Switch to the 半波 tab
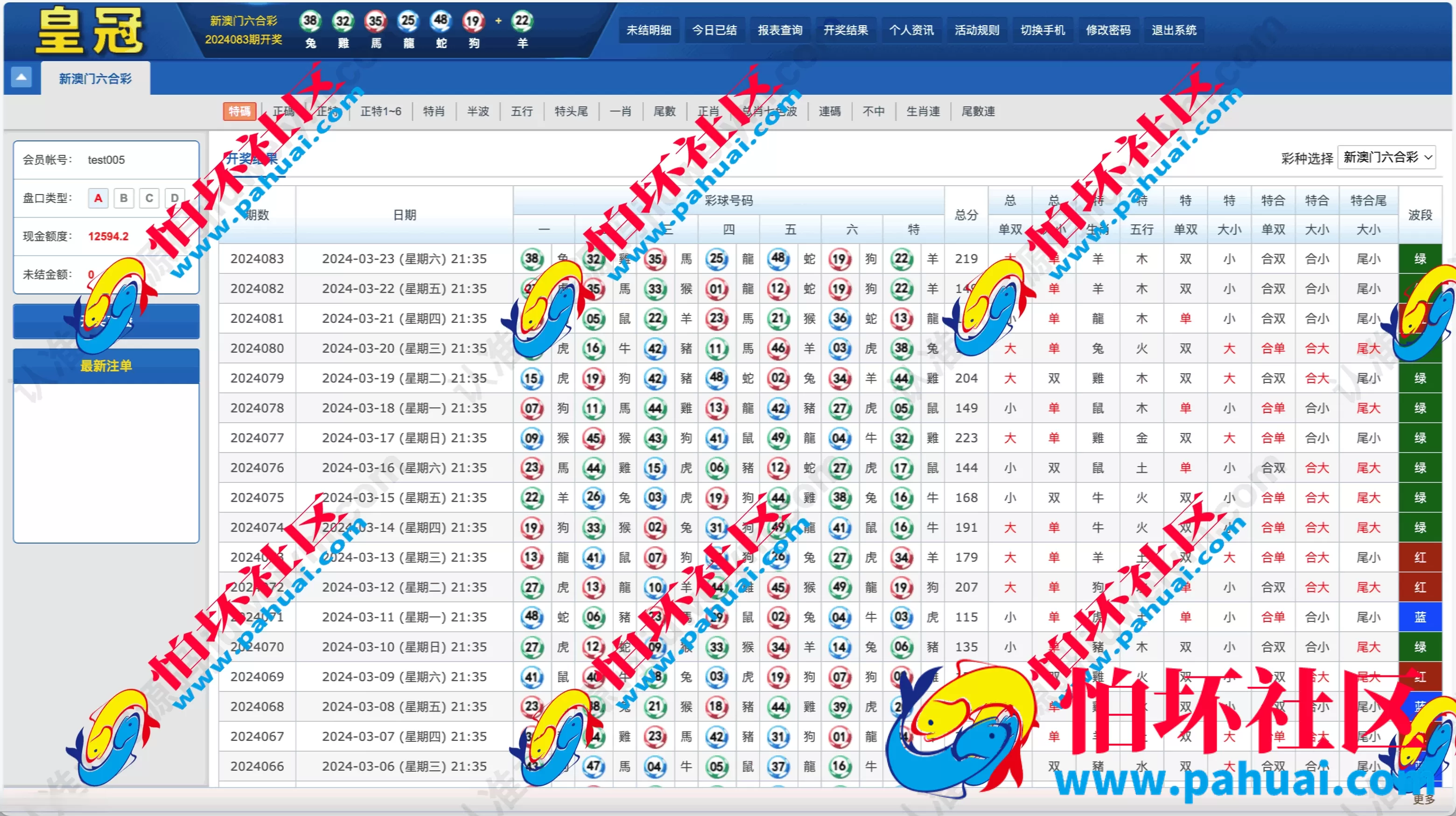Viewport: 1456px width, 816px height. pyautogui.click(x=477, y=112)
